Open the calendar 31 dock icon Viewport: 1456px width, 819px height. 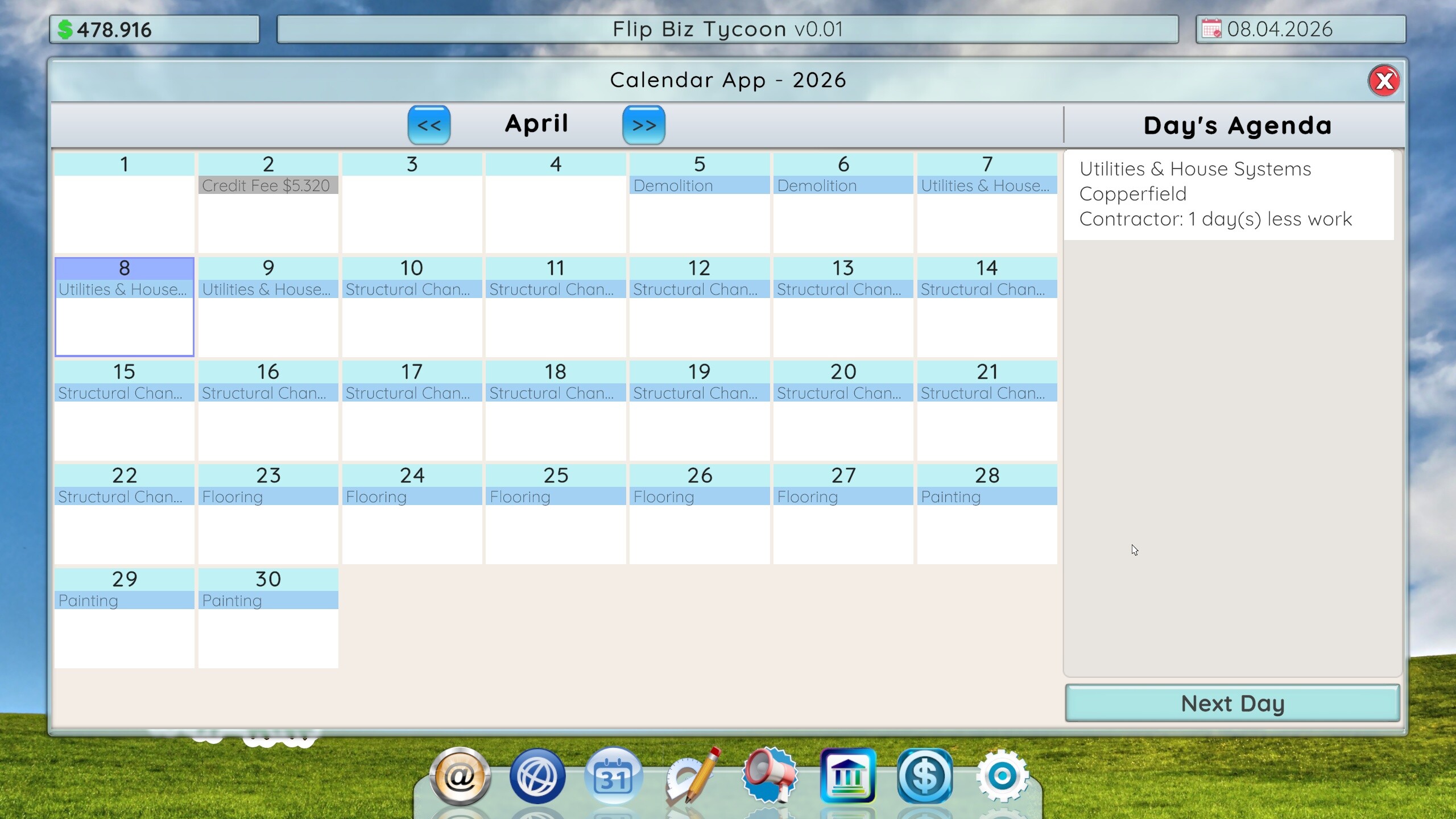click(614, 776)
